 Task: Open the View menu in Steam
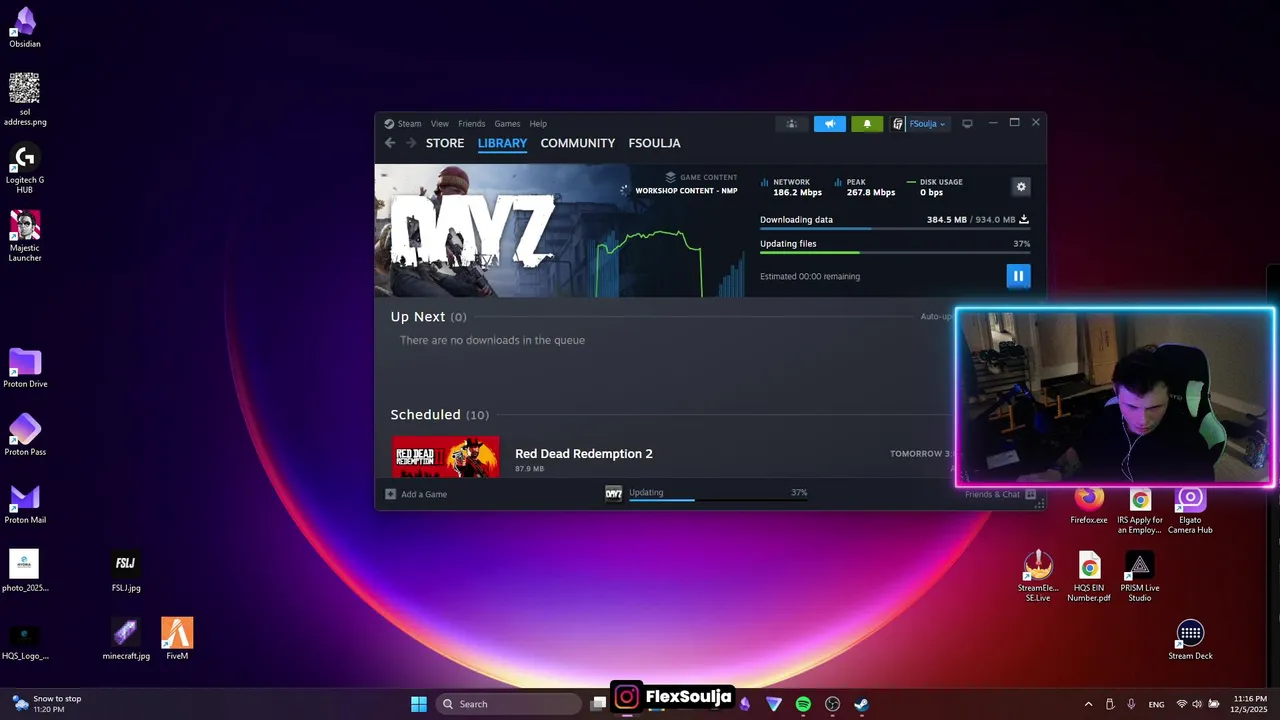[x=440, y=124]
